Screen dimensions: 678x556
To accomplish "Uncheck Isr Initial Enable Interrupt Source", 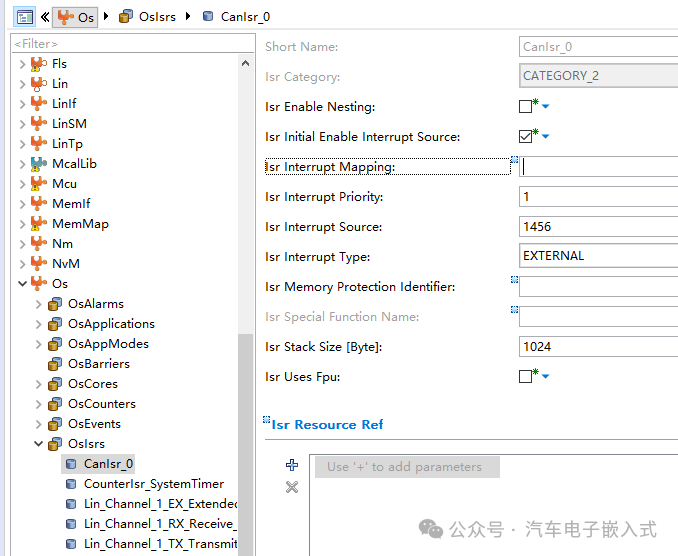I will [526, 137].
